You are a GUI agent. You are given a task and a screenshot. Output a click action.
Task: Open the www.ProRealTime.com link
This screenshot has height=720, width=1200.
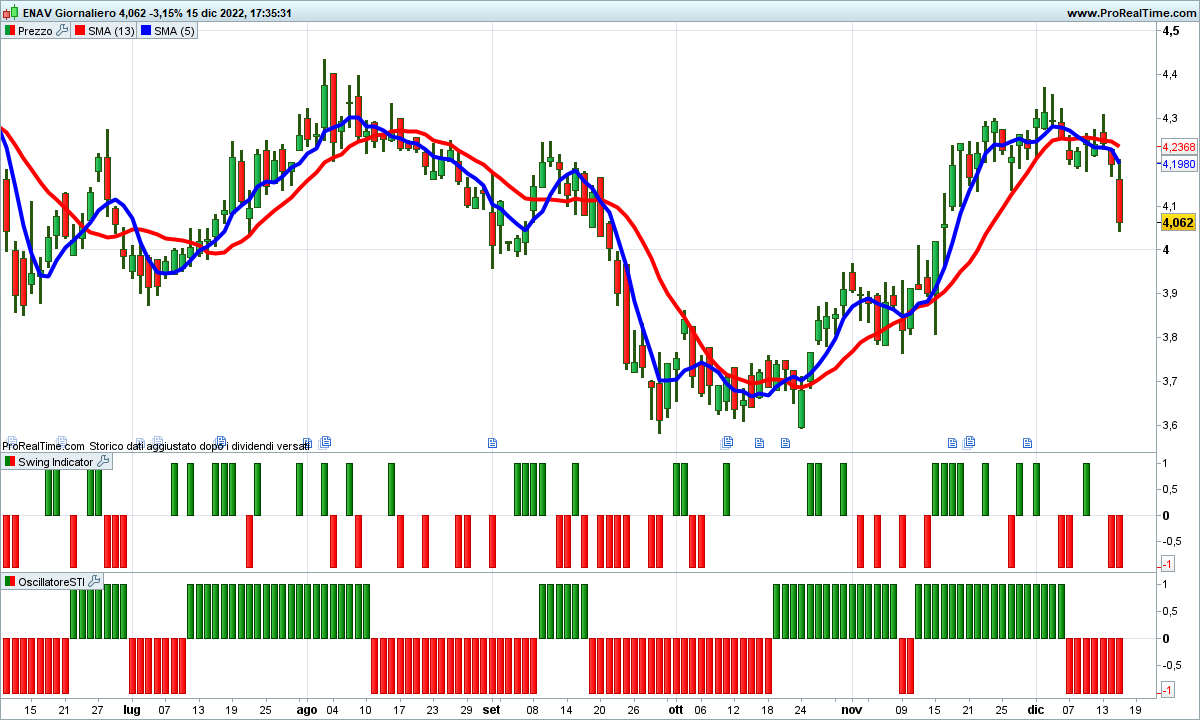click(1131, 13)
